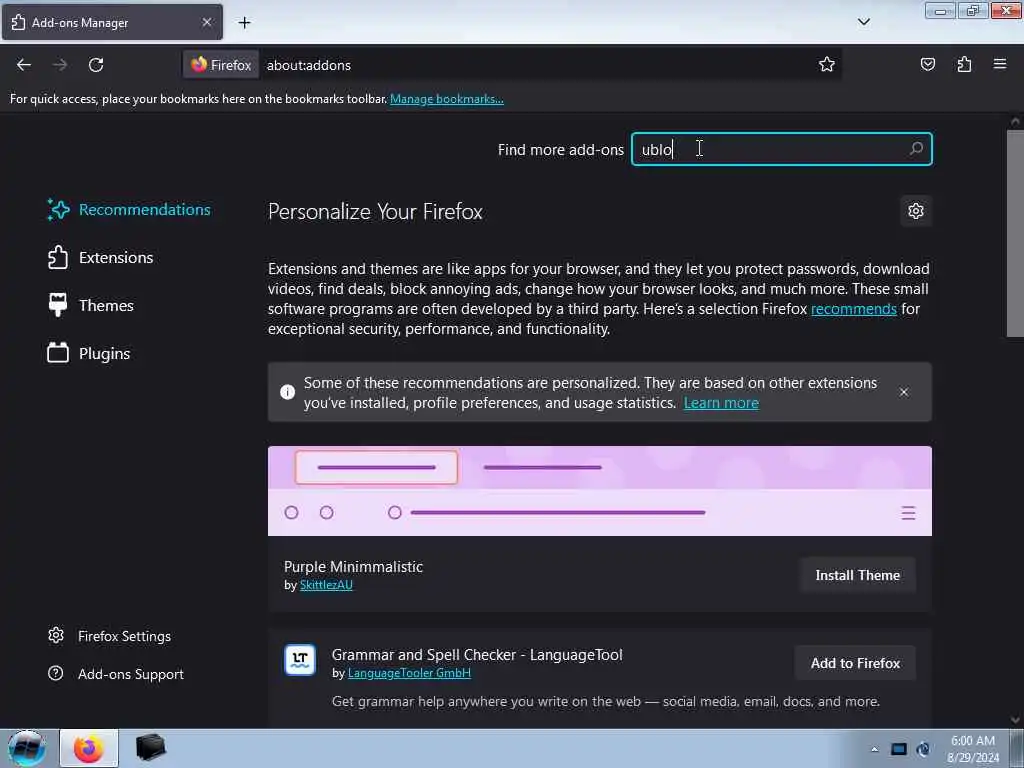Image resolution: width=1024 pixels, height=768 pixels.
Task: Click the Firefox taskbar icon
Action: pyautogui.click(x=89, y=748)
